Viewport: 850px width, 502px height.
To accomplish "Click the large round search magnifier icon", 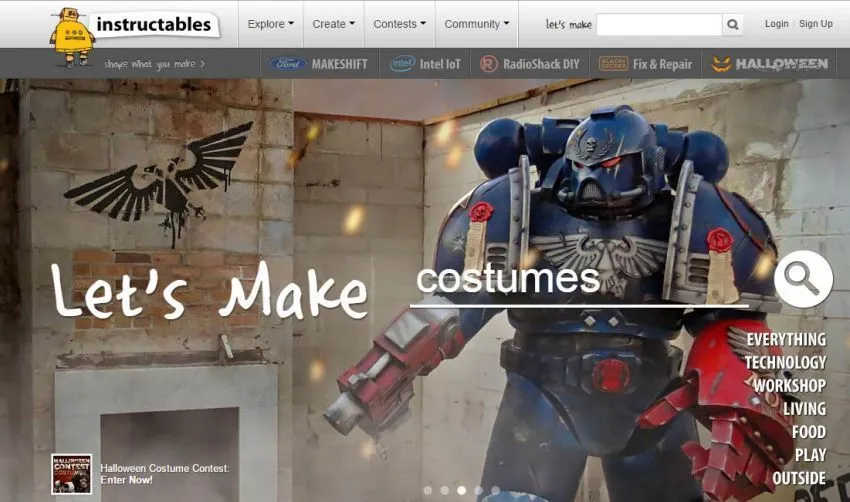I will 803,279.
